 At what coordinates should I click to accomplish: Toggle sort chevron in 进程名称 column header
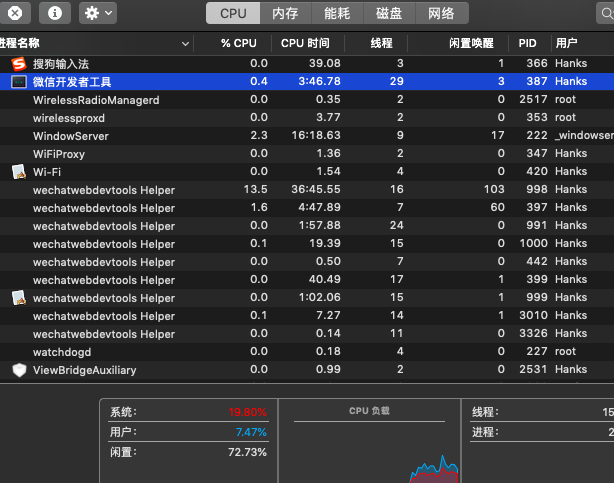185,43
